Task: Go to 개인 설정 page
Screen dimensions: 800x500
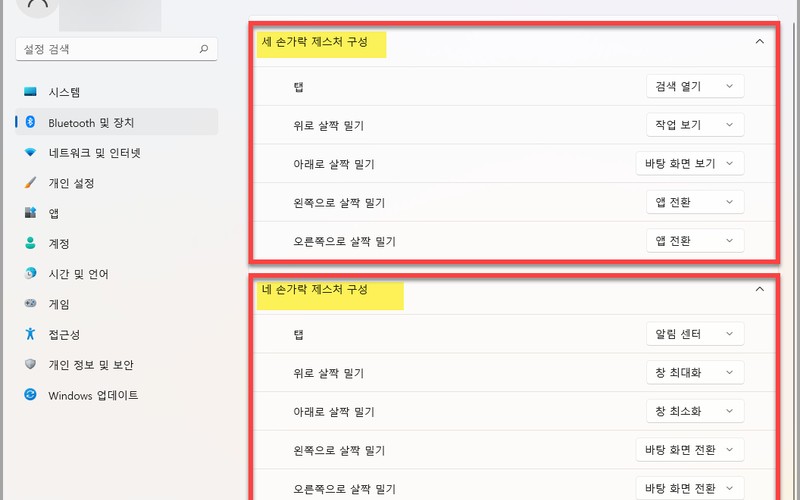Action: (x=117, y=183)
